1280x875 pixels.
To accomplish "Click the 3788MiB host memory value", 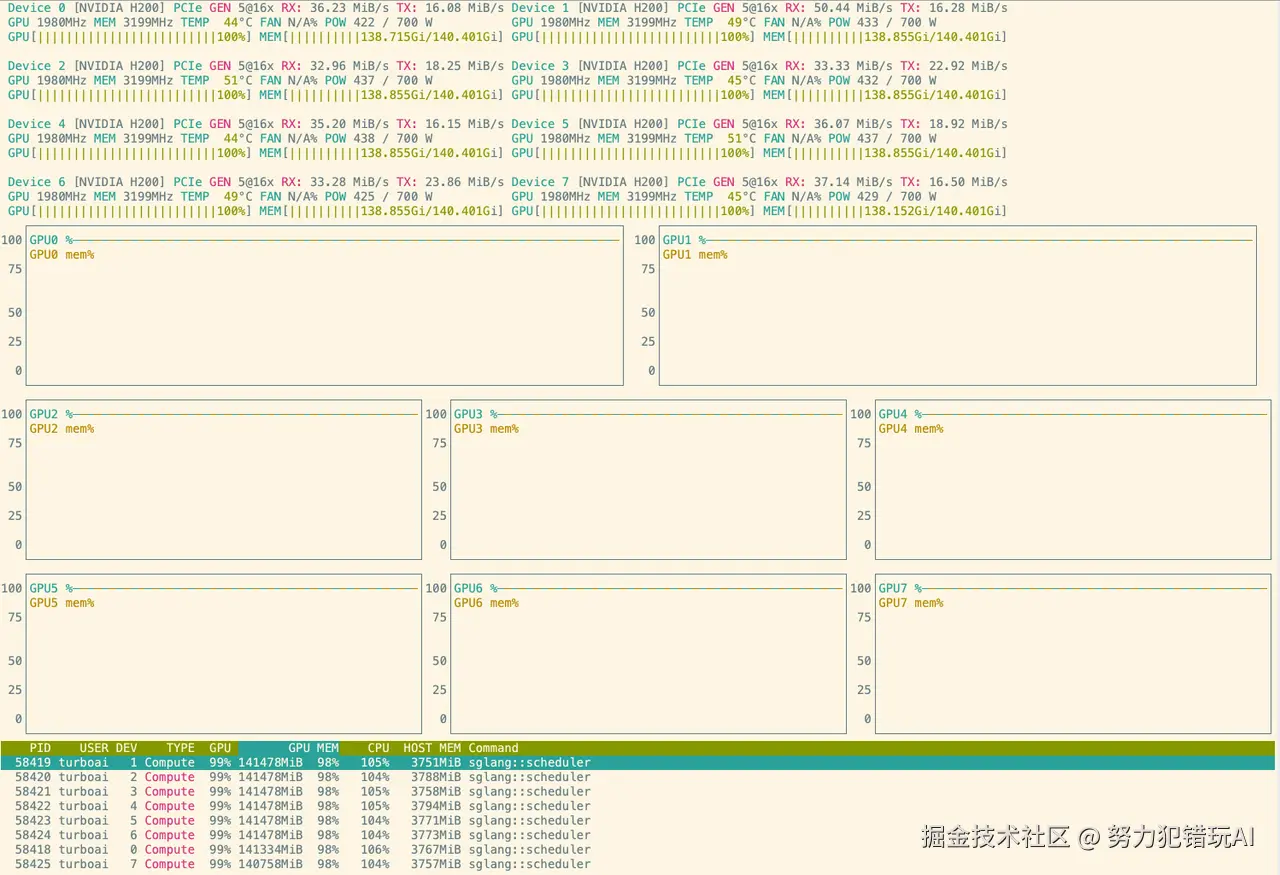I will click(436, 777).
